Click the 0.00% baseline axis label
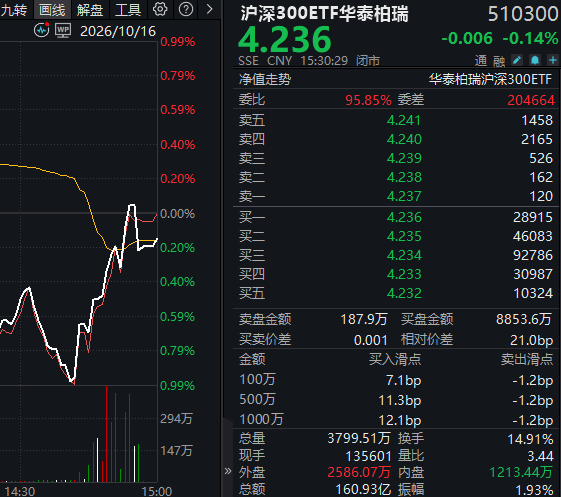 click(177, 214)
